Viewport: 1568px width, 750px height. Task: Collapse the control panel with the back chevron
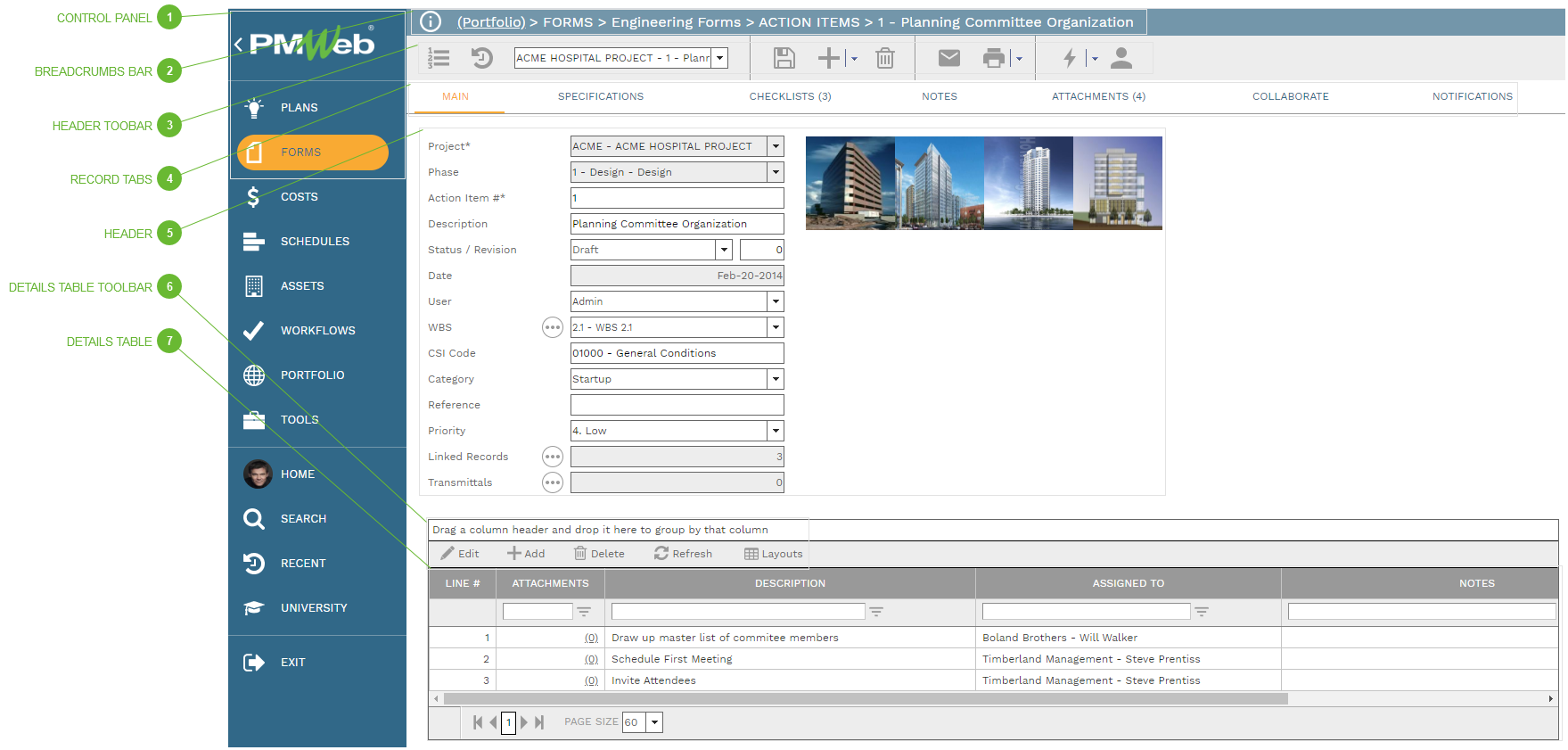tap(238, 44)
